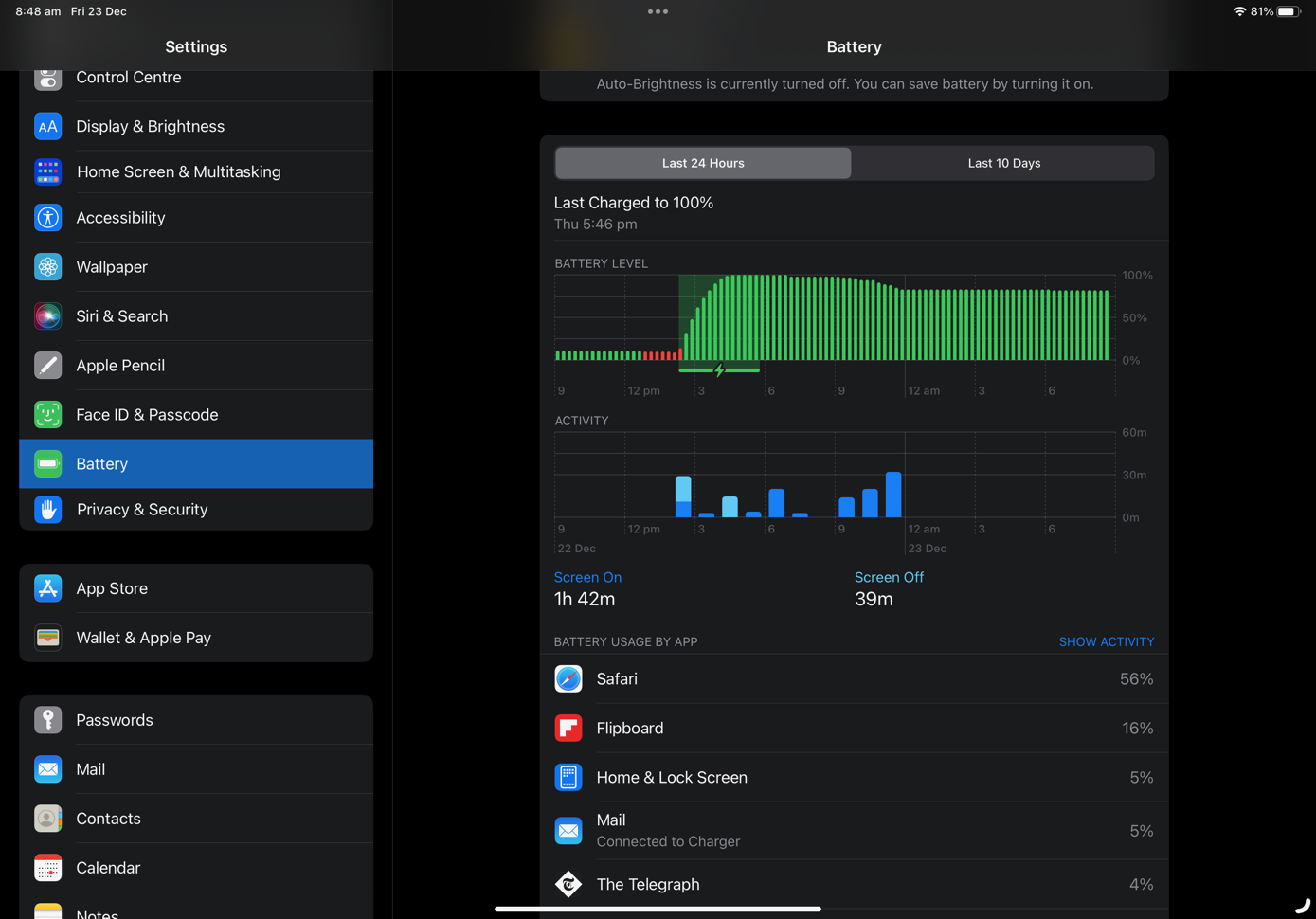The height and width of the screenshot is (919, 1316).
Task: Select Siri & Search in sidebar
Action: (196, 316)
